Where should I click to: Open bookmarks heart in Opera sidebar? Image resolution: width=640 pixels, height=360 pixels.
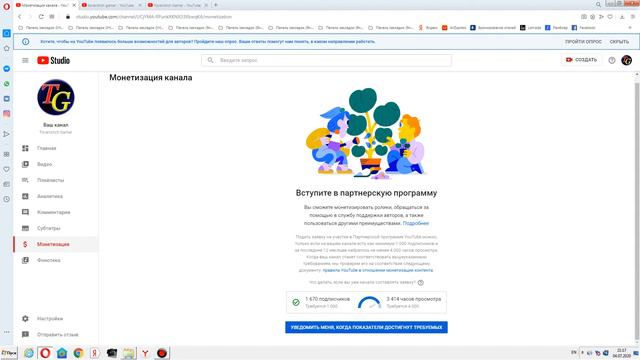click(x=7, y=169)
